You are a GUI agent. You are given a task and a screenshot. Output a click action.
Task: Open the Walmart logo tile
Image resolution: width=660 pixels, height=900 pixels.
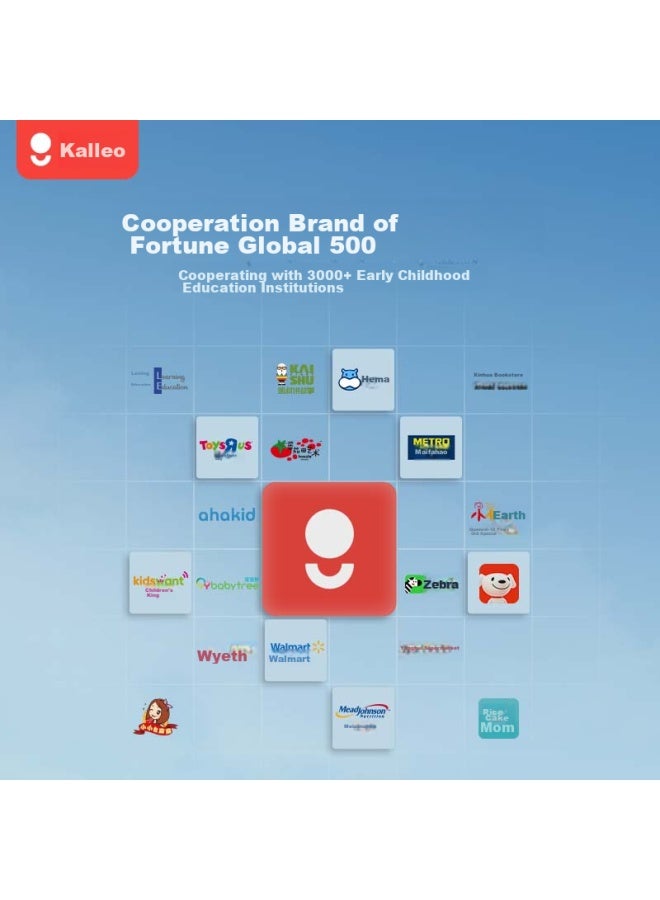(296, 650)
